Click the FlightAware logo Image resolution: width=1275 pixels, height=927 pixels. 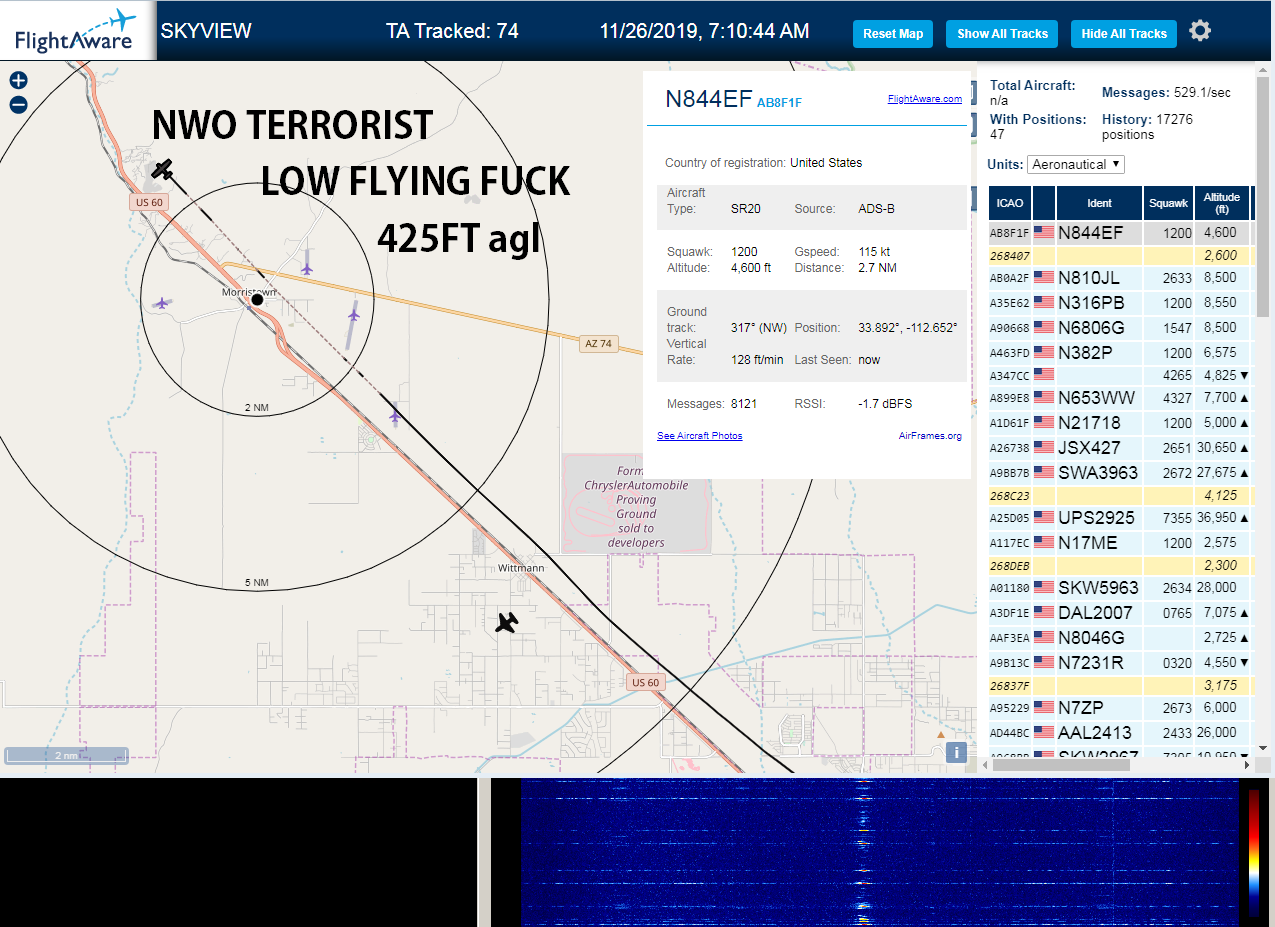pos(77,31)
